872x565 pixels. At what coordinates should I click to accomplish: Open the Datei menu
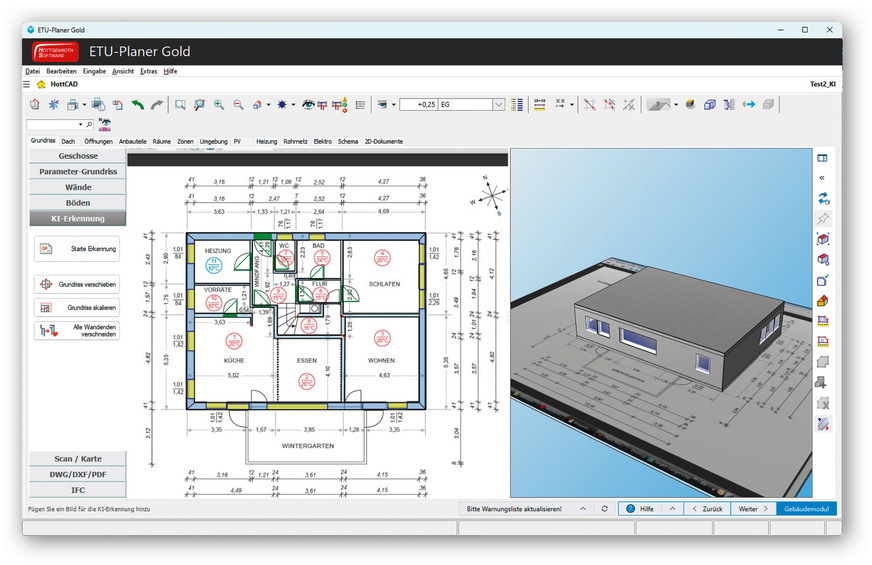click(33, 71)
